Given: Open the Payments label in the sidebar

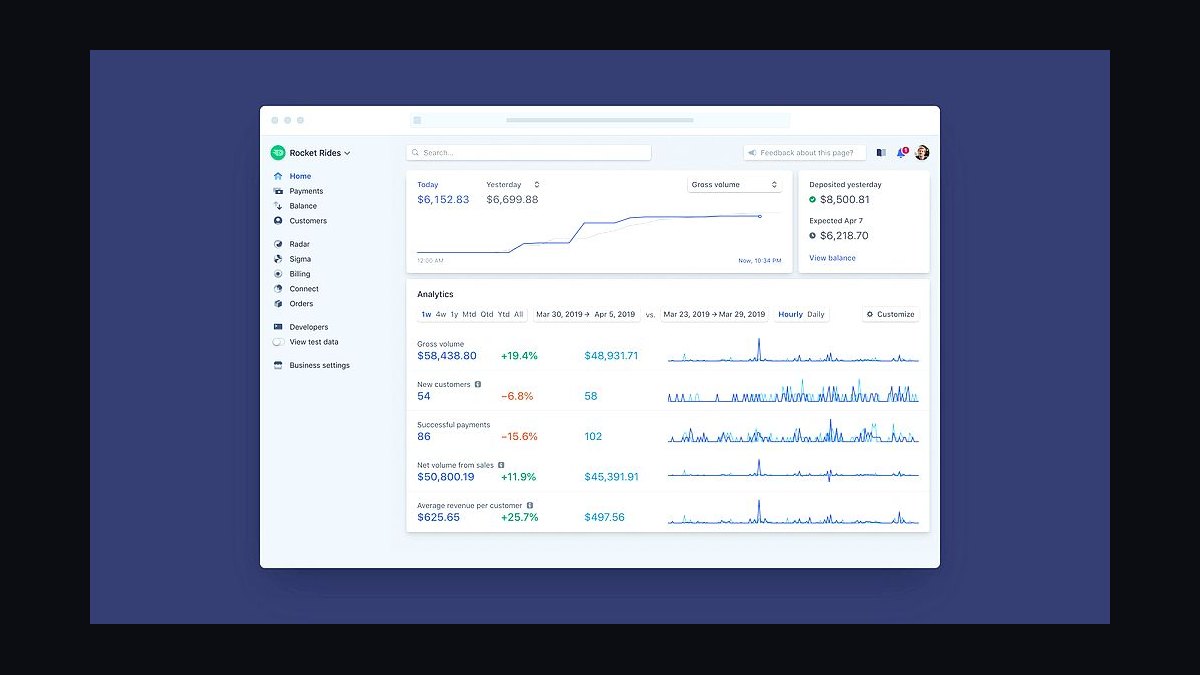Looking at the screenshot, I should tap(306, 191).
